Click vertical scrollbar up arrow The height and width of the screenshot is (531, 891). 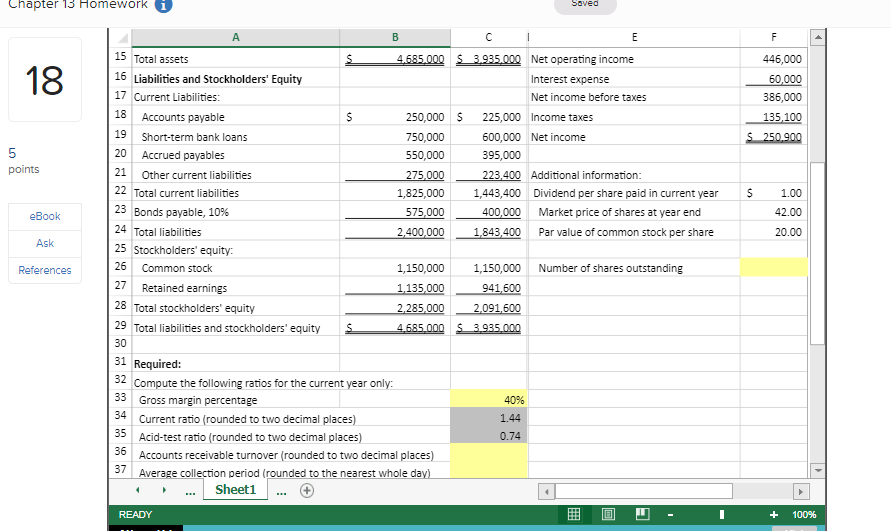817,38
